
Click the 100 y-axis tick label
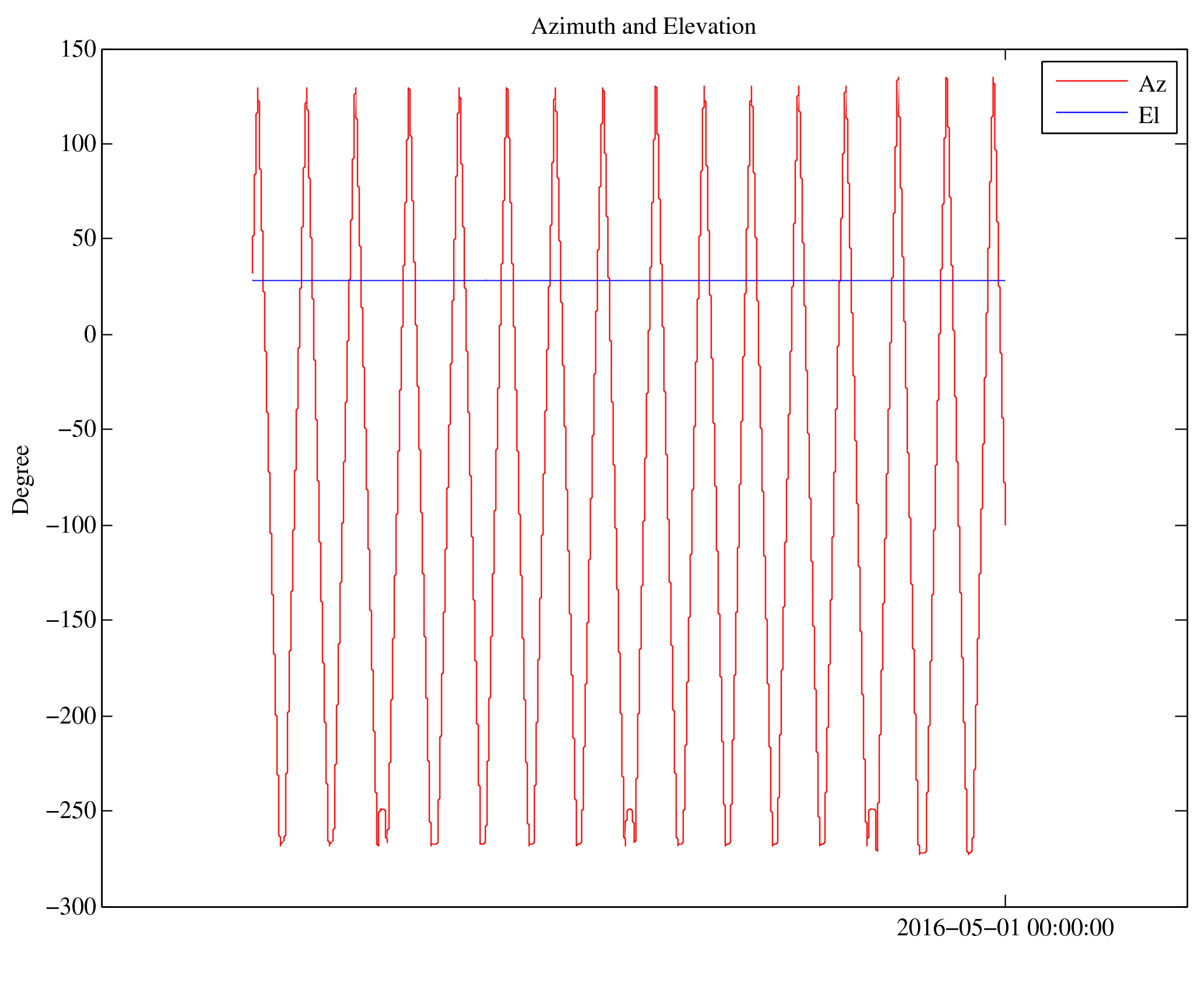click(x=78, y=144)
